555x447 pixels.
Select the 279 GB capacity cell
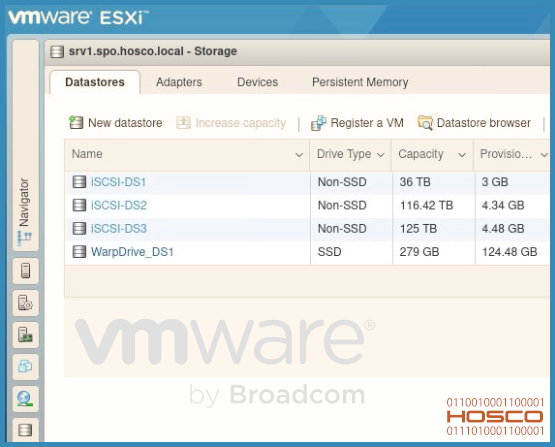(434, 252)
